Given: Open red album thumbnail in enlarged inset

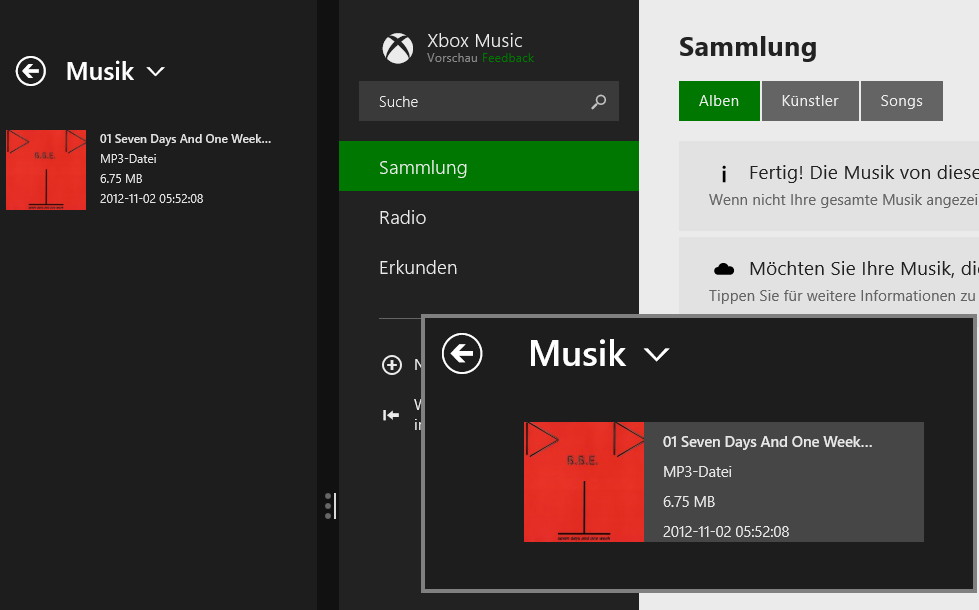Looking at the screenshot, I should (584, 482).
